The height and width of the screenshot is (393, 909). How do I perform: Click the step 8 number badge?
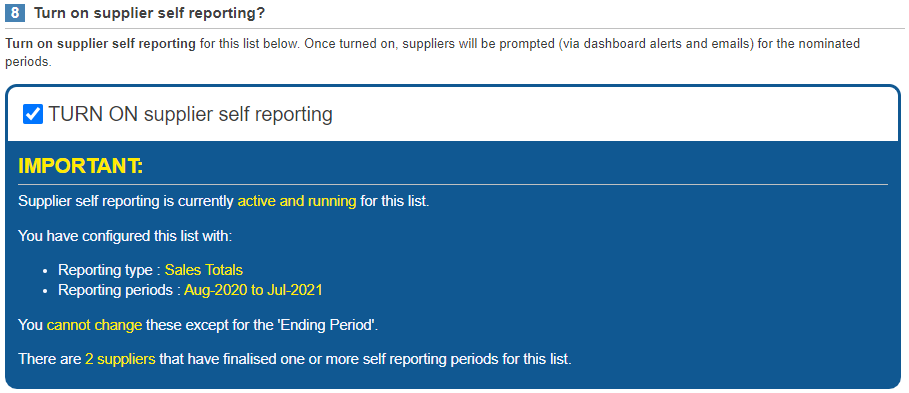(x=15, y=13)
